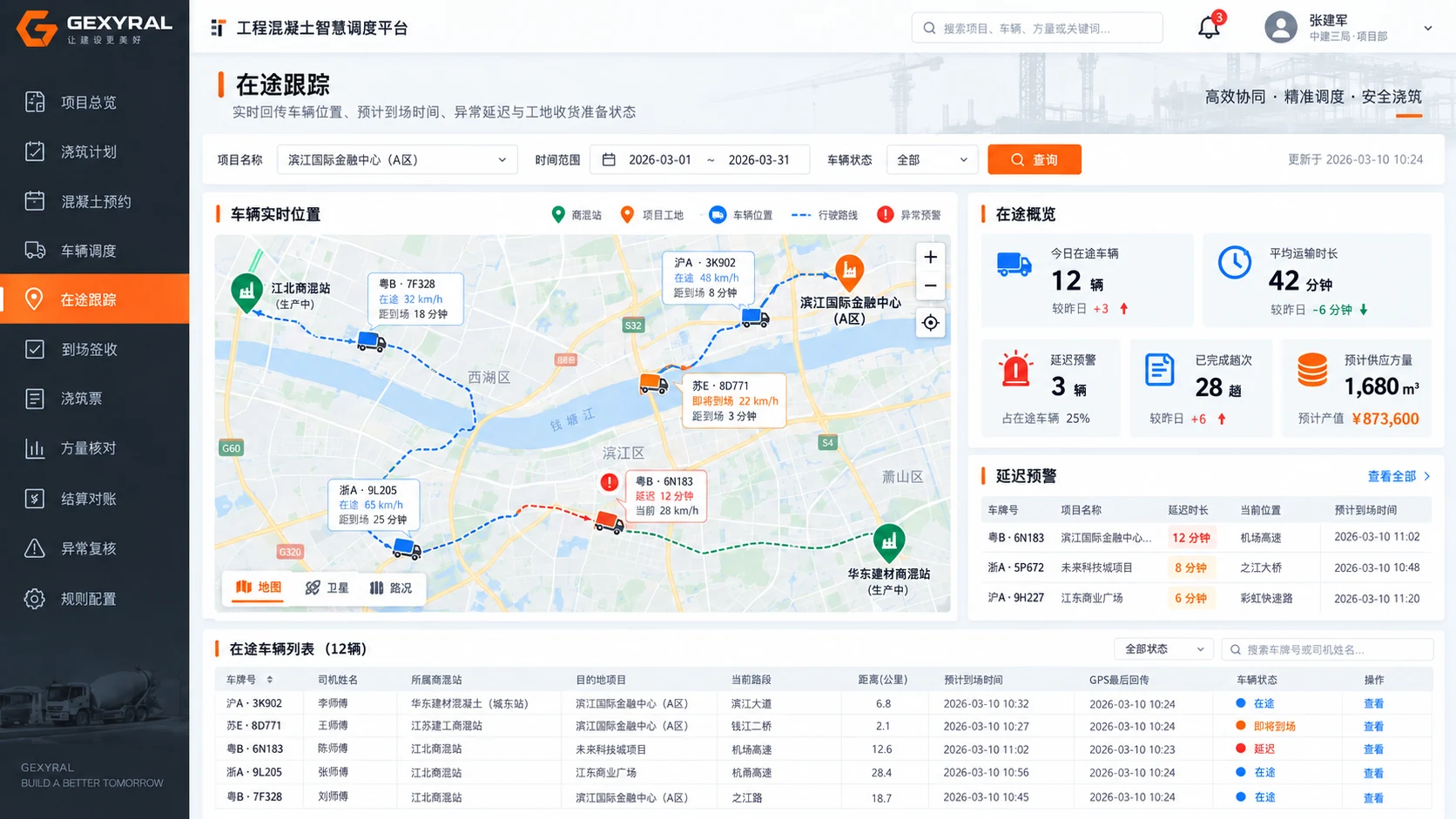Click the blue truck 浙A·9L205 on map

tap(407, 547)
